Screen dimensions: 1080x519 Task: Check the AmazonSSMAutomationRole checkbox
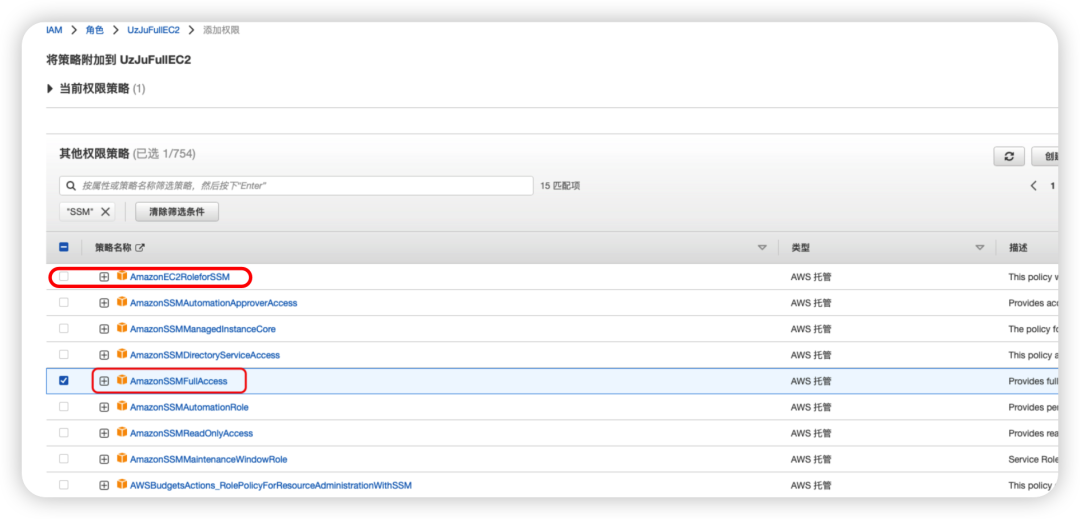coord(64,407)
